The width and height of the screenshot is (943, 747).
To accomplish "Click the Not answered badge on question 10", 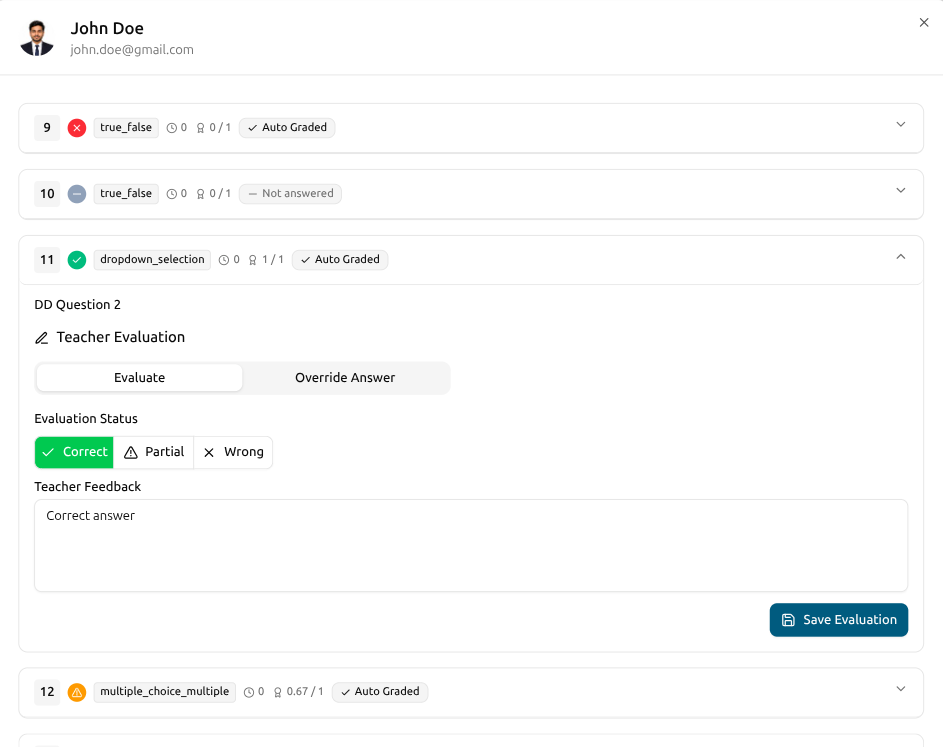I will 290,194.
